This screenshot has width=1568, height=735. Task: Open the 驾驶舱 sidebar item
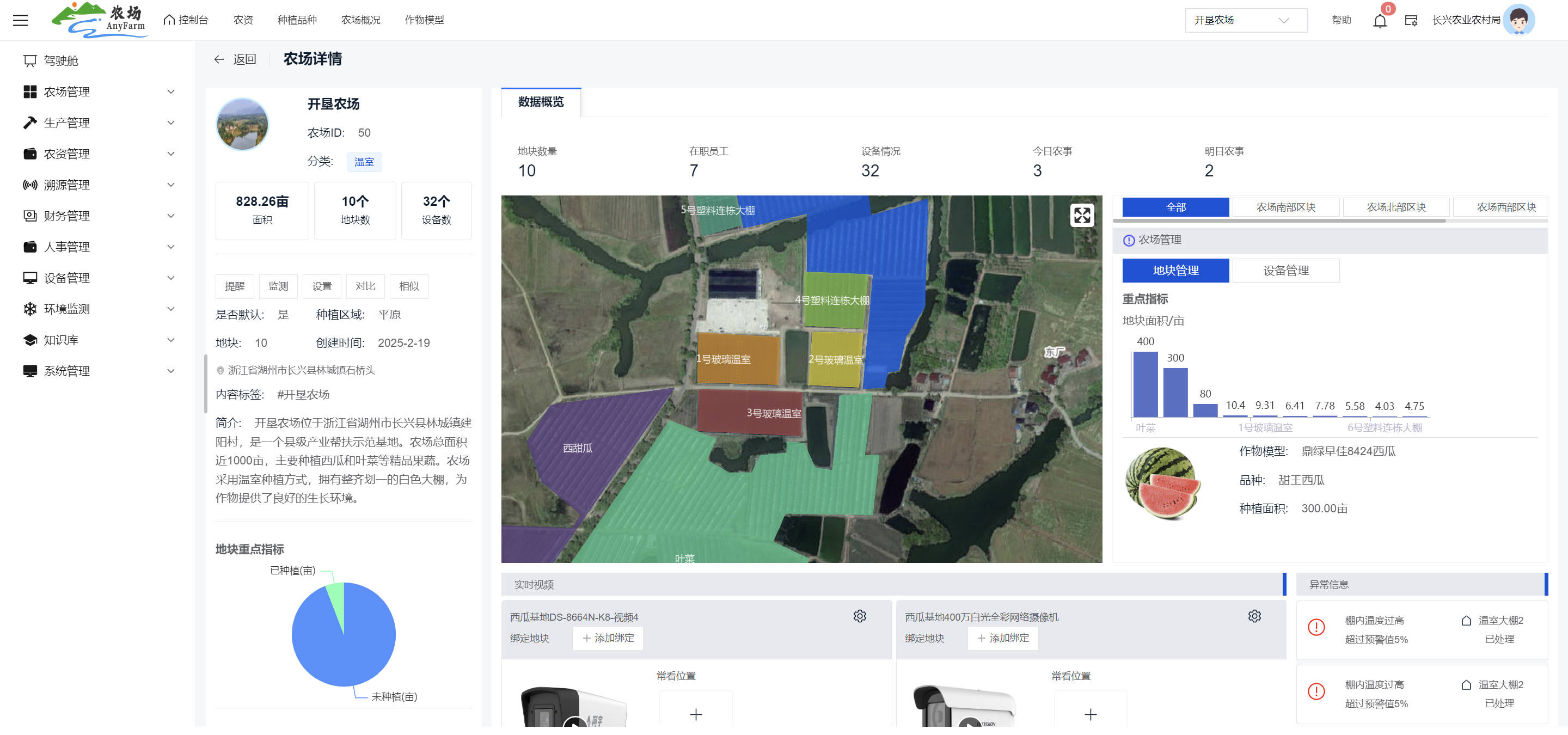(x=61, y=61)
